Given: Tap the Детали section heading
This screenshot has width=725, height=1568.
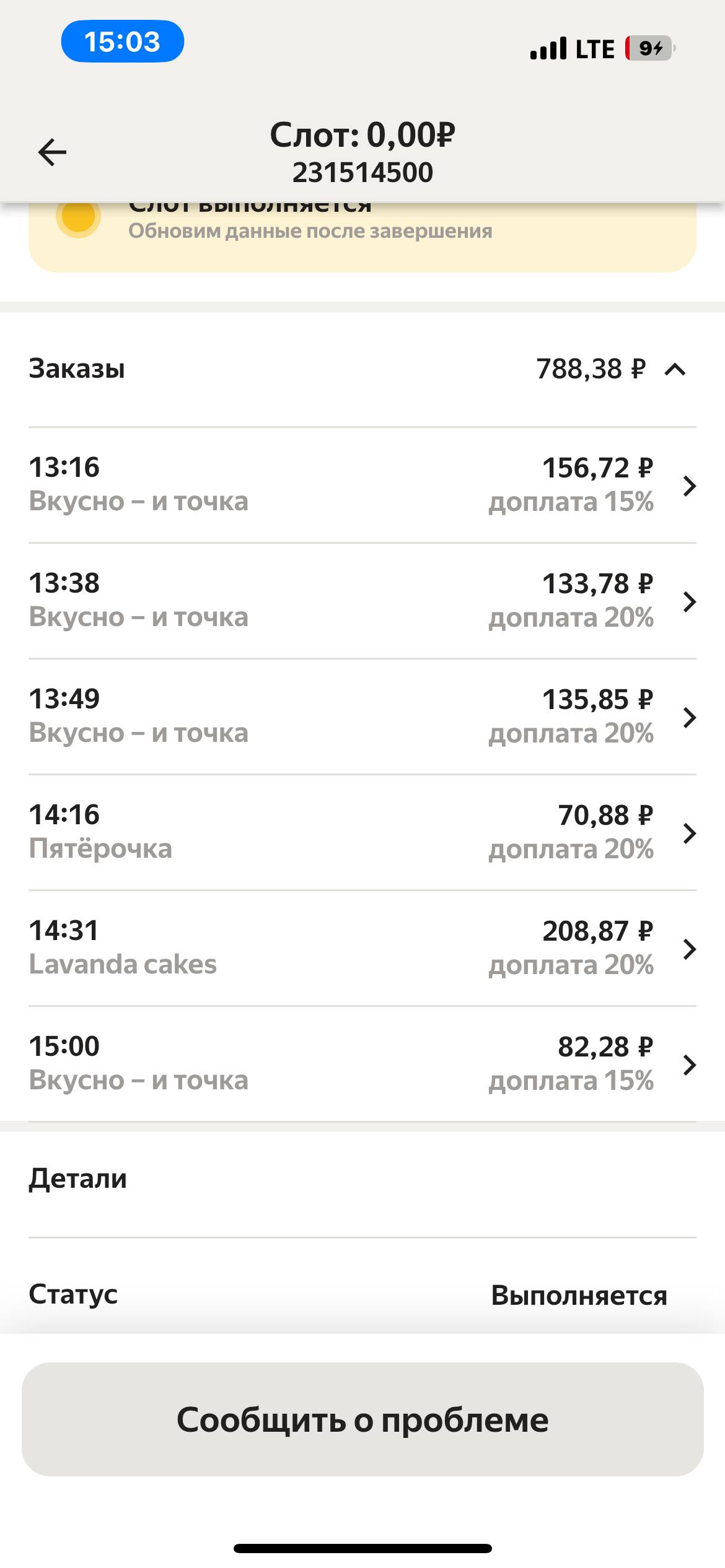Looking at the screenshot, I should 78,1178.
